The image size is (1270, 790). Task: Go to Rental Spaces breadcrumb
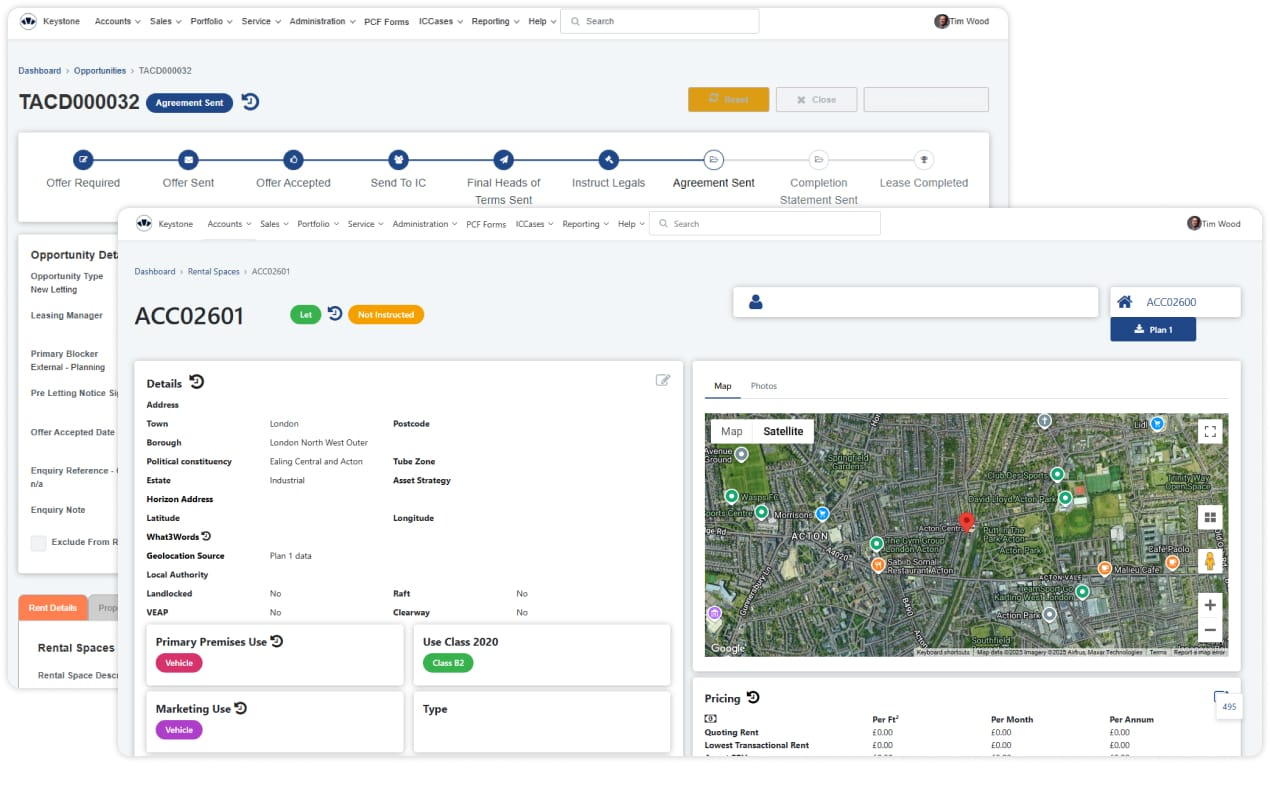214,272
